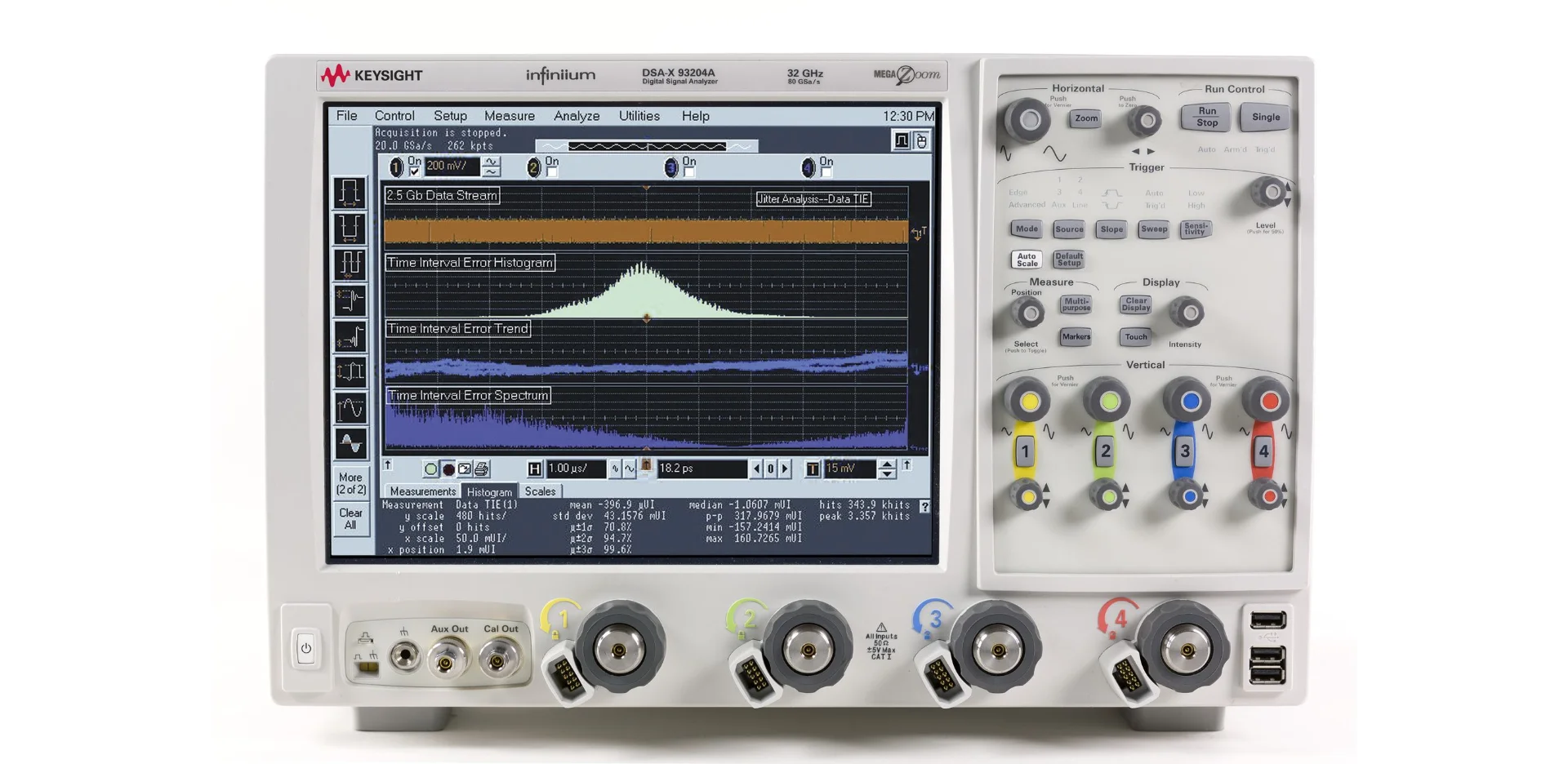This screenshot has width=1568, height=764.
Task: Select the positive pulse width measurement icon
Action: pyautogui.click(x=350, y=193)
